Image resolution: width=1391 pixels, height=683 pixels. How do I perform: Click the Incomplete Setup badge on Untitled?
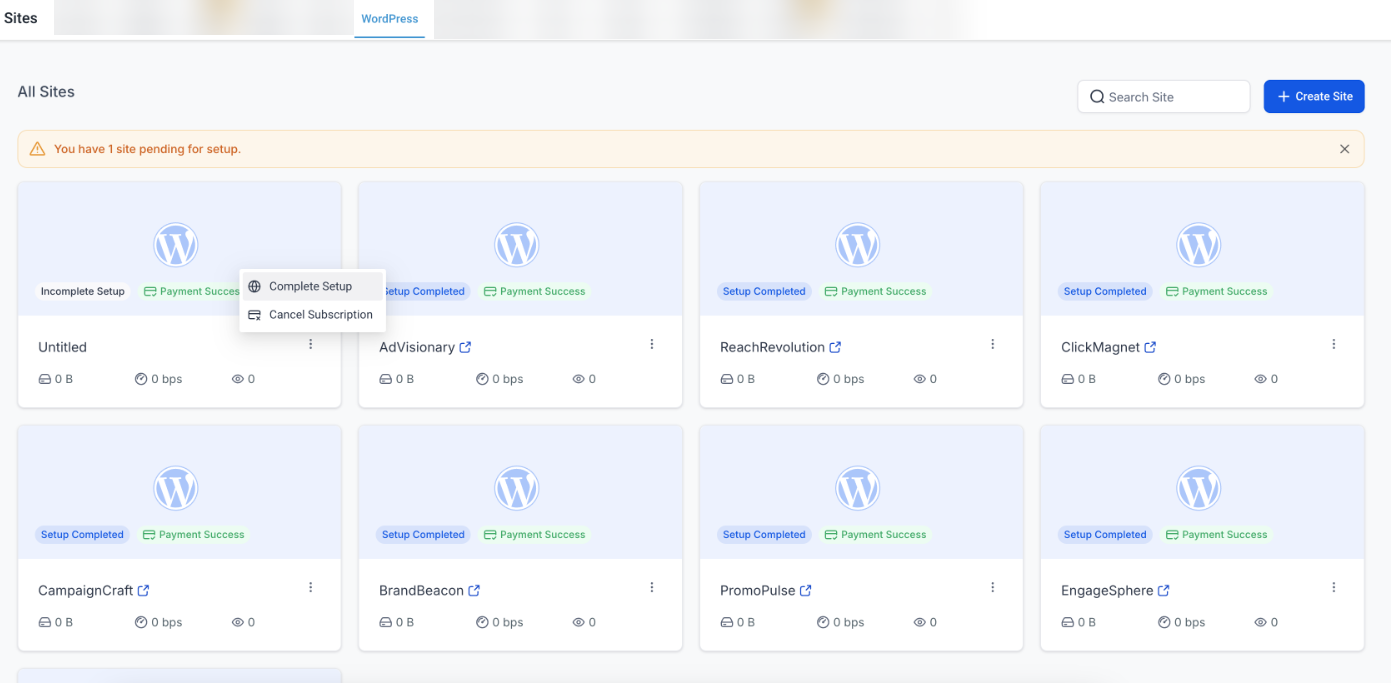(x=83, y=291)
